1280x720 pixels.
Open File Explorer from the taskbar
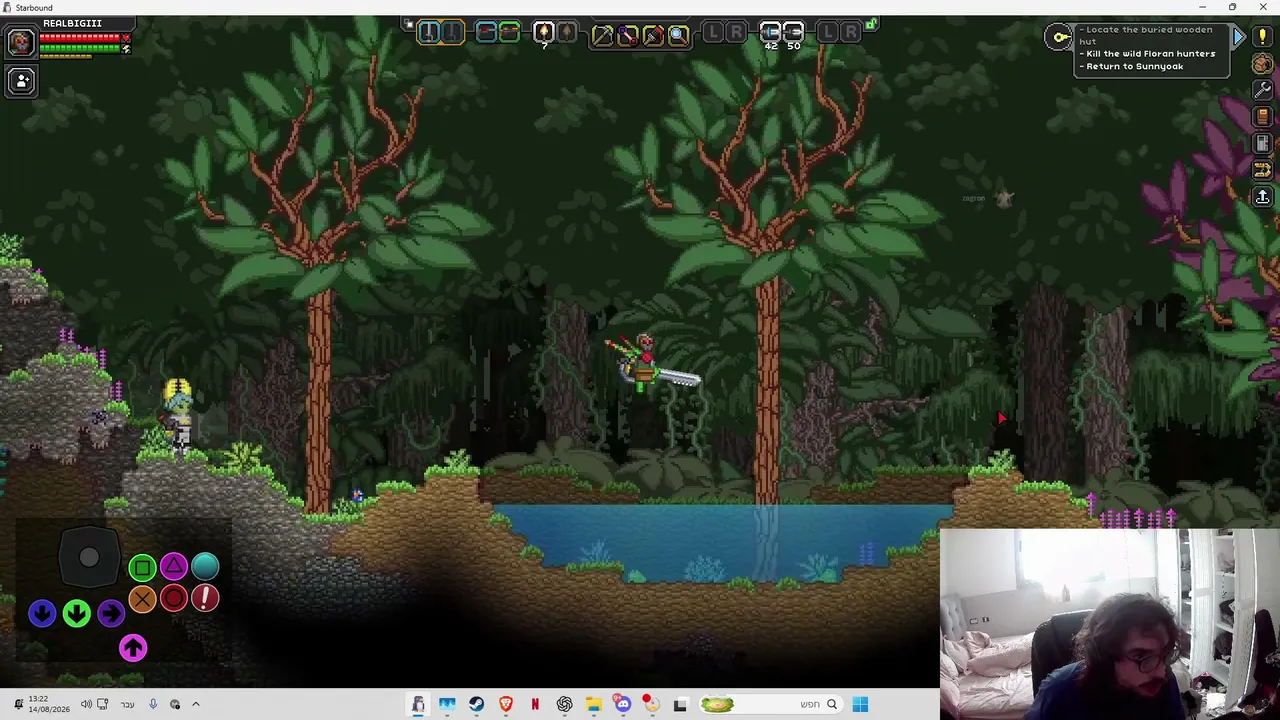593,704
